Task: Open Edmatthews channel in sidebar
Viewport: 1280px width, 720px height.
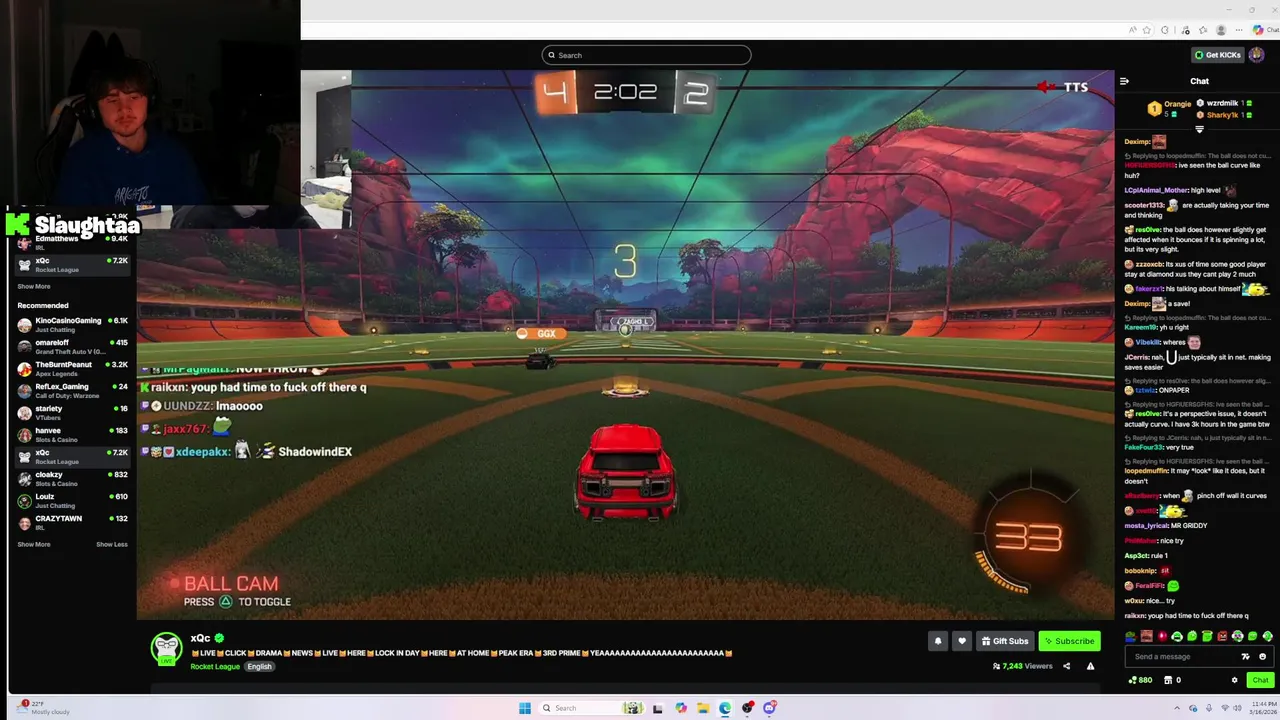Action: click(x=72, y=242)
